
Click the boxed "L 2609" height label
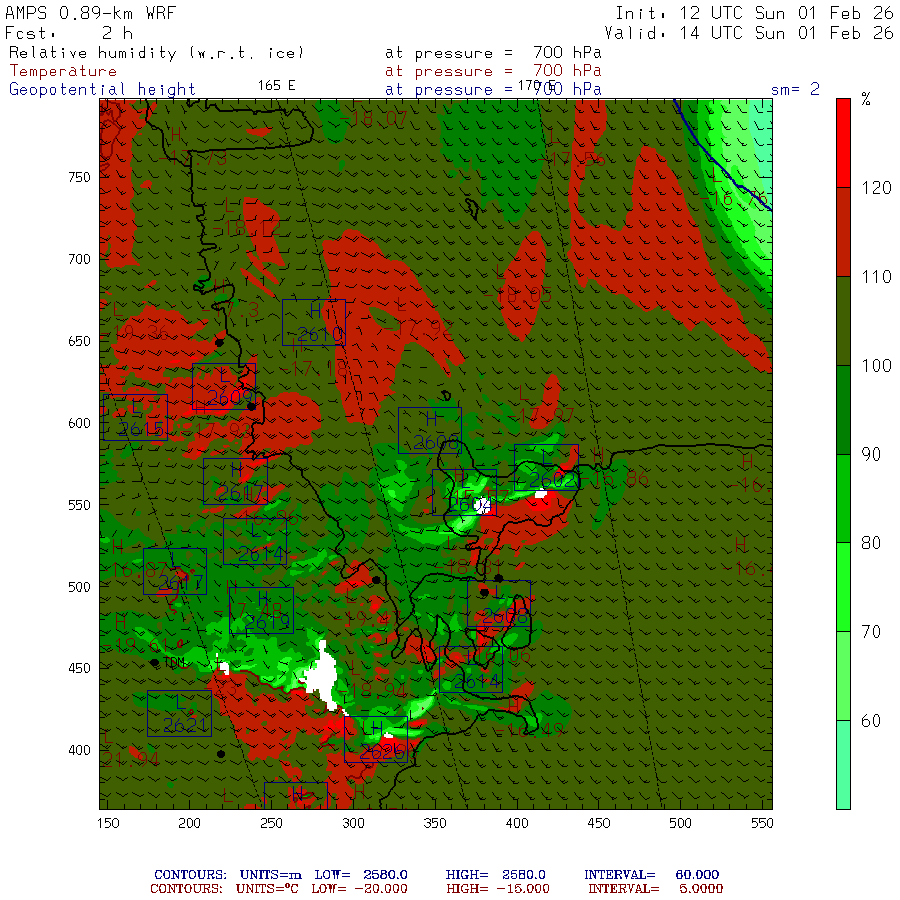click(x=224, y=386)
